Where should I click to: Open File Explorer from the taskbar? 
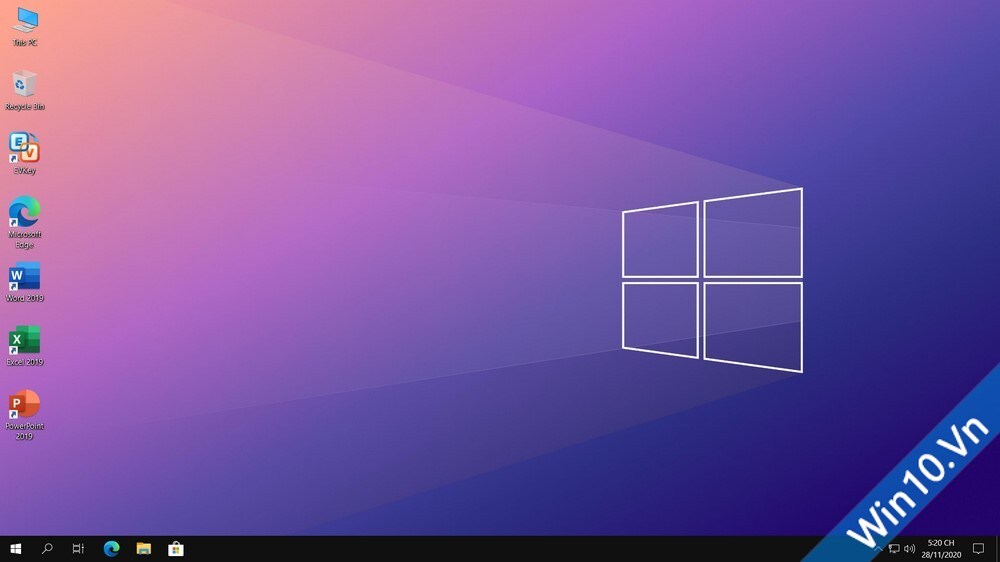(143, 549)
